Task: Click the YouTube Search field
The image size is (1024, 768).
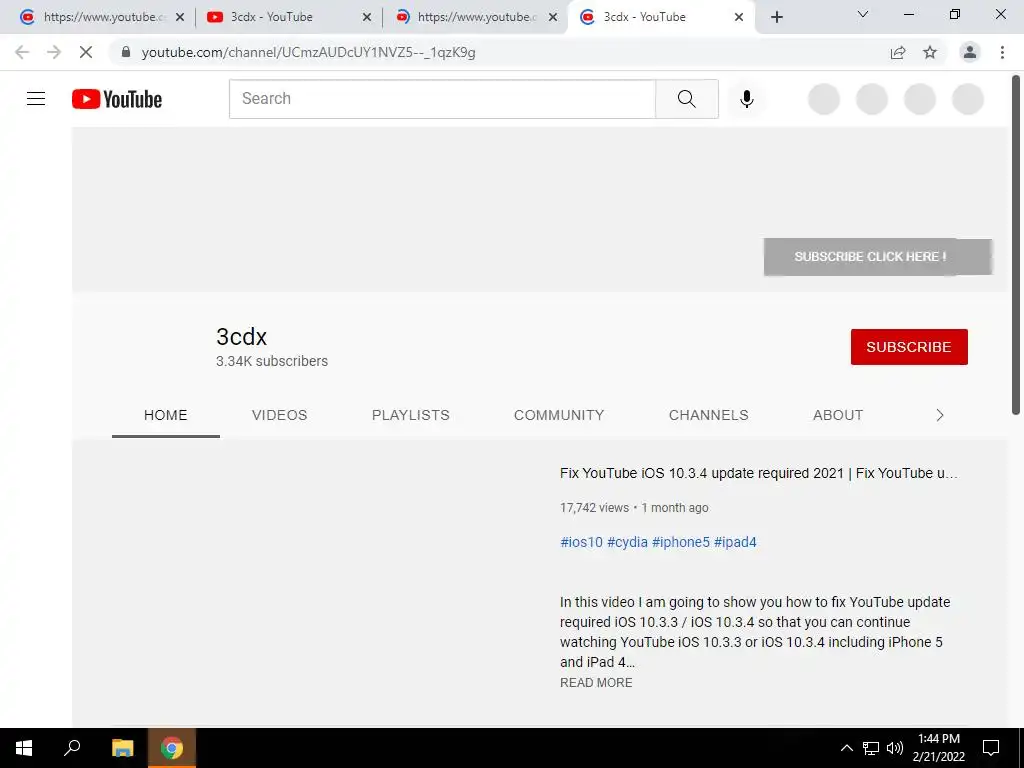Action: 442,99
